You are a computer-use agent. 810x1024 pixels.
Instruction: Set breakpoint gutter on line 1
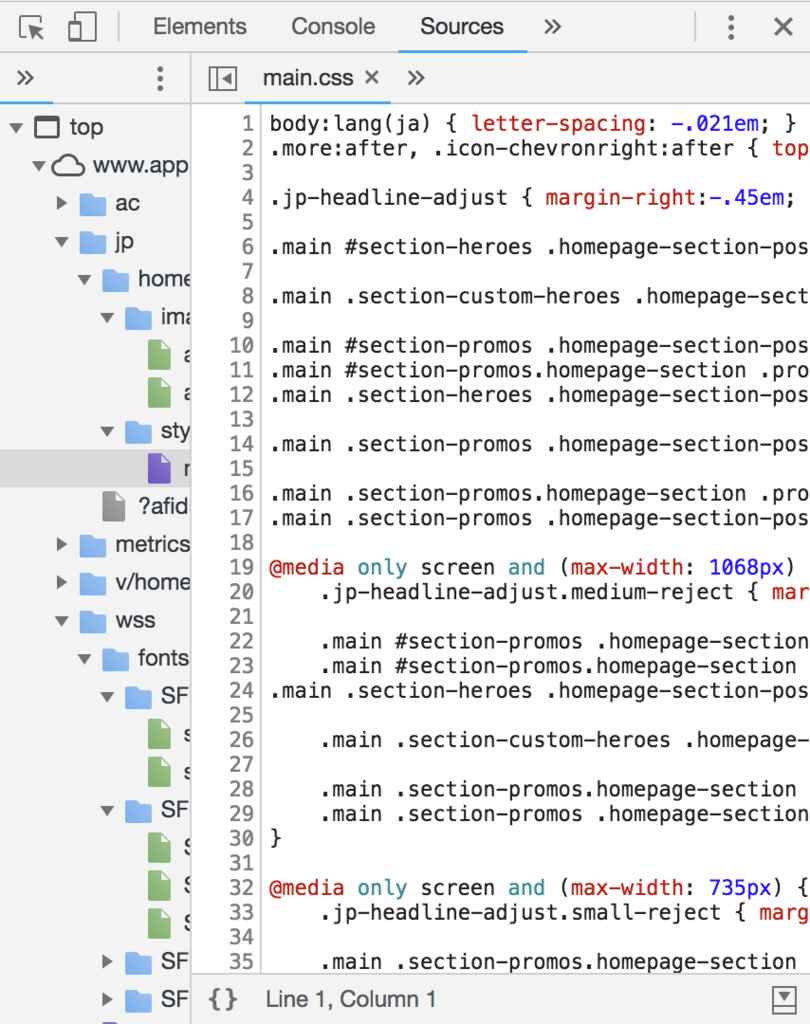[248, 123]
